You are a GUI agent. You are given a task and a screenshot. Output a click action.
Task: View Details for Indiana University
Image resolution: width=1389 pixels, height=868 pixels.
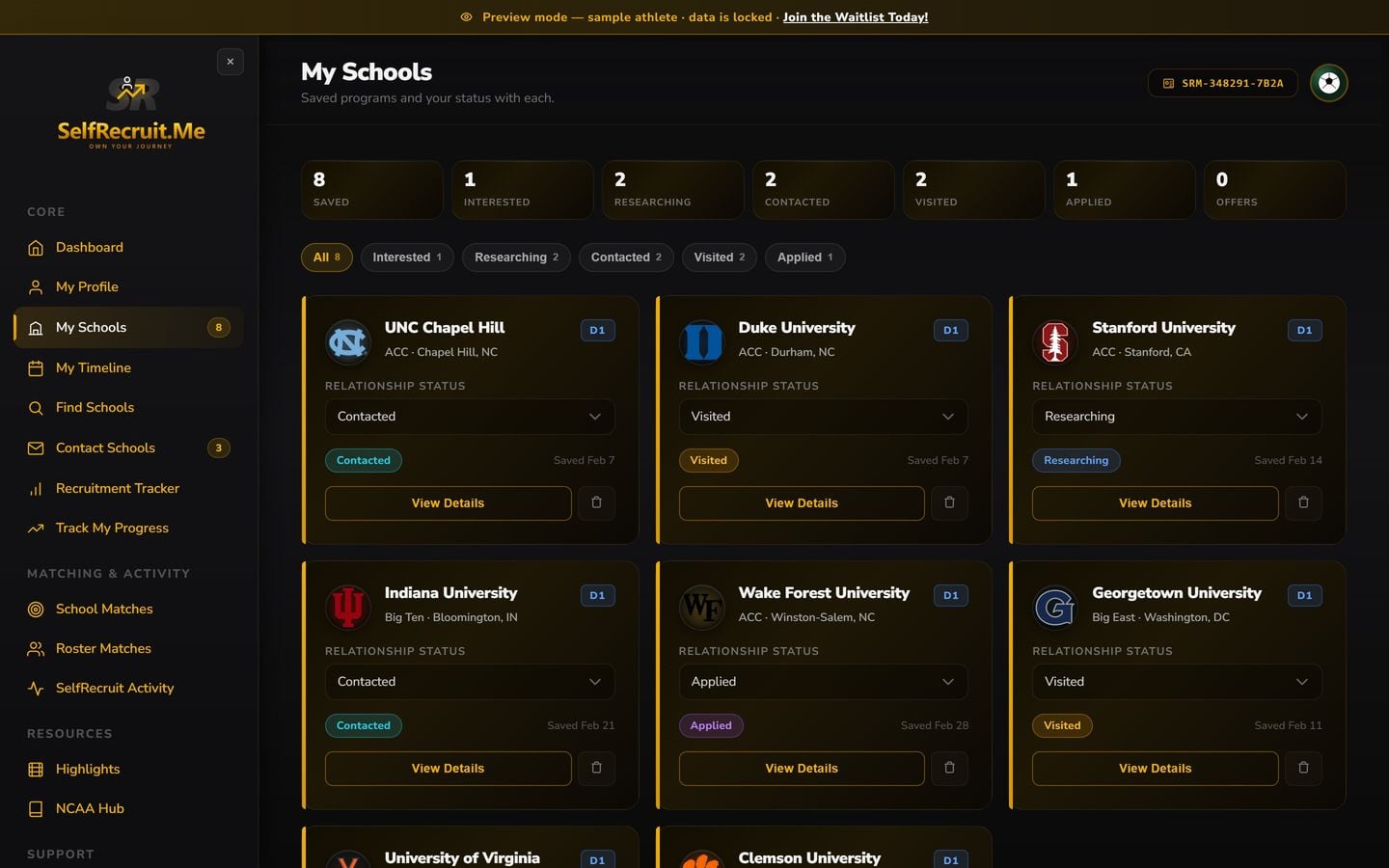pyautogui.click(x=449, y=769)
